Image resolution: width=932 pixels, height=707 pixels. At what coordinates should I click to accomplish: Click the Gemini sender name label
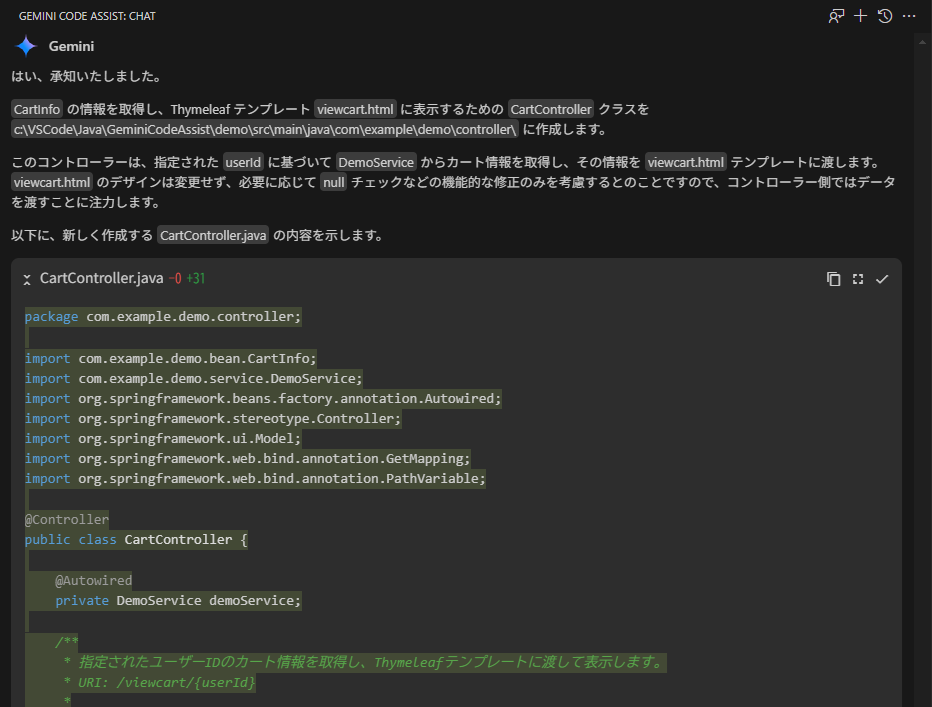(71, 46)
